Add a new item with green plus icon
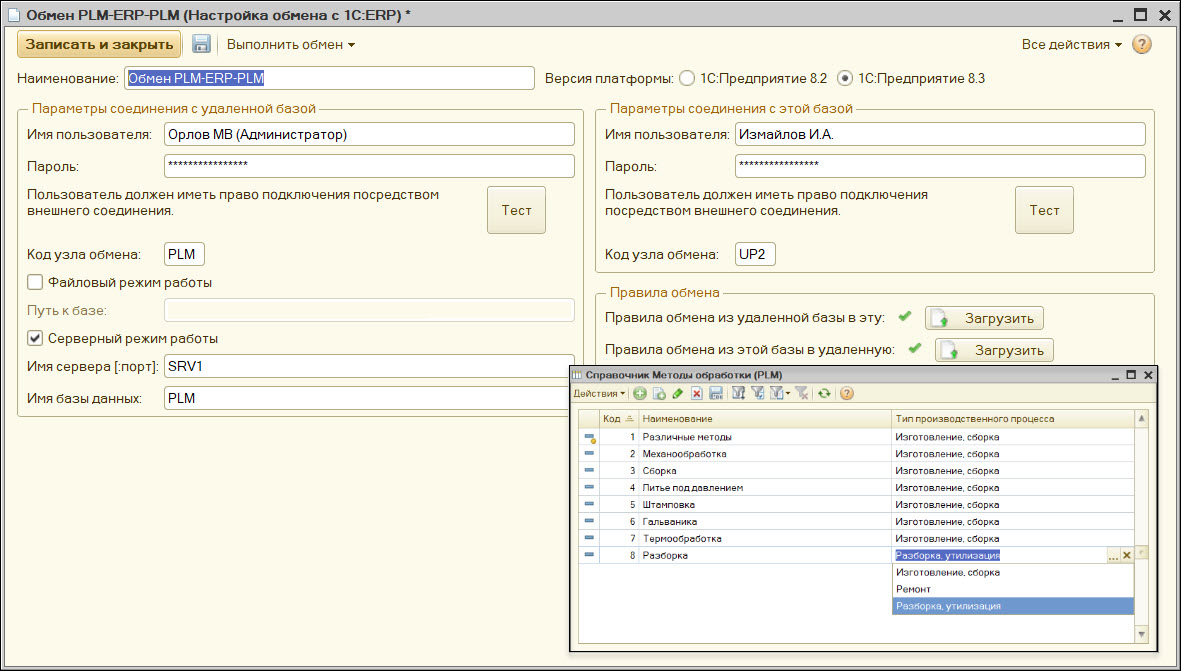 tap(640, 394)
